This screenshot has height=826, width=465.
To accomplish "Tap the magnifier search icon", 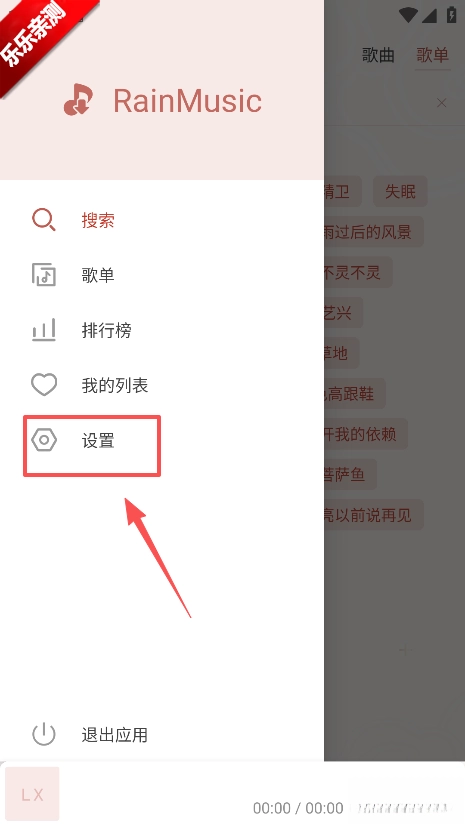I will click(44, 220).
